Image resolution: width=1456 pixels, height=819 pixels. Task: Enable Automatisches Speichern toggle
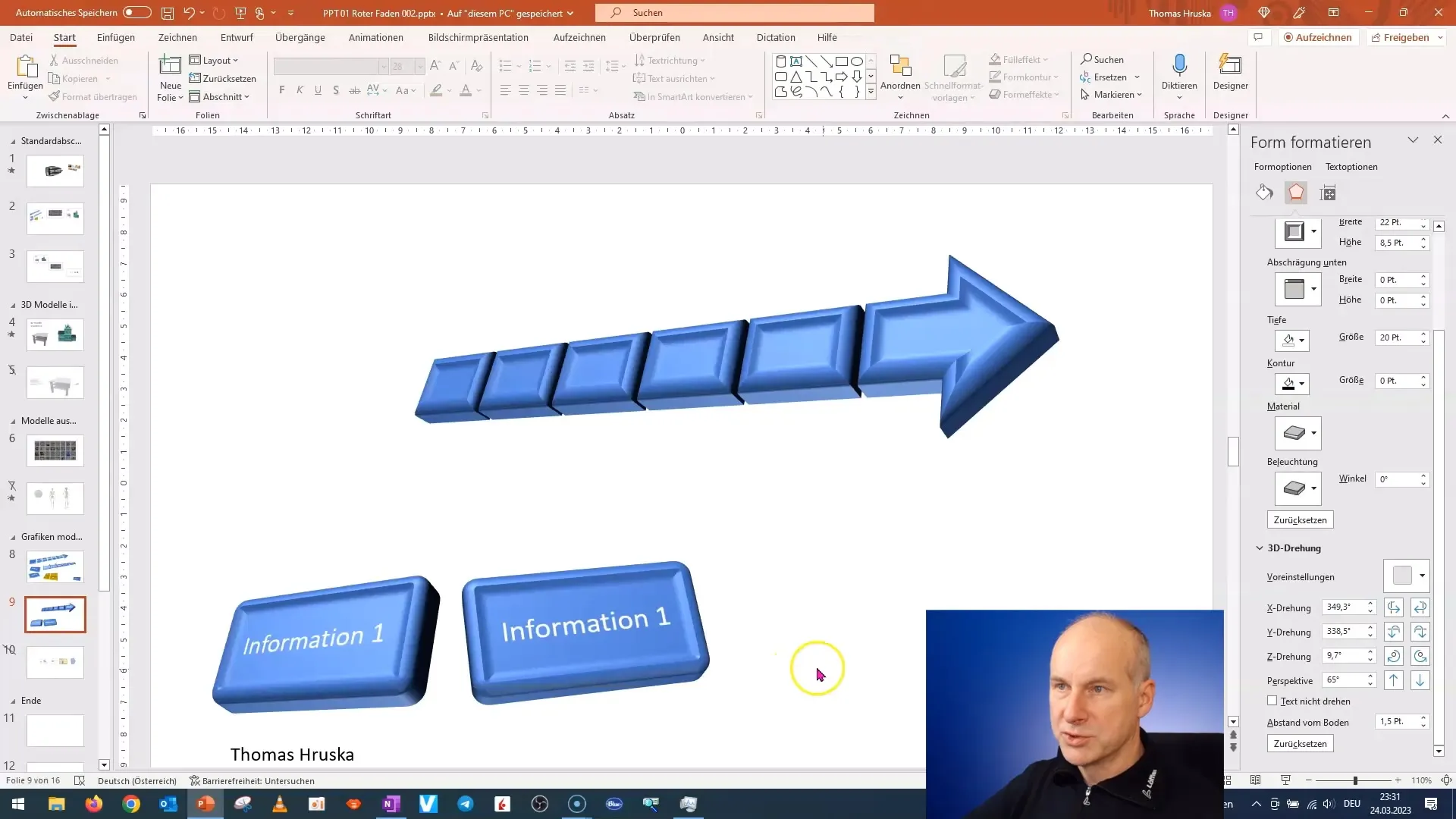135,12
